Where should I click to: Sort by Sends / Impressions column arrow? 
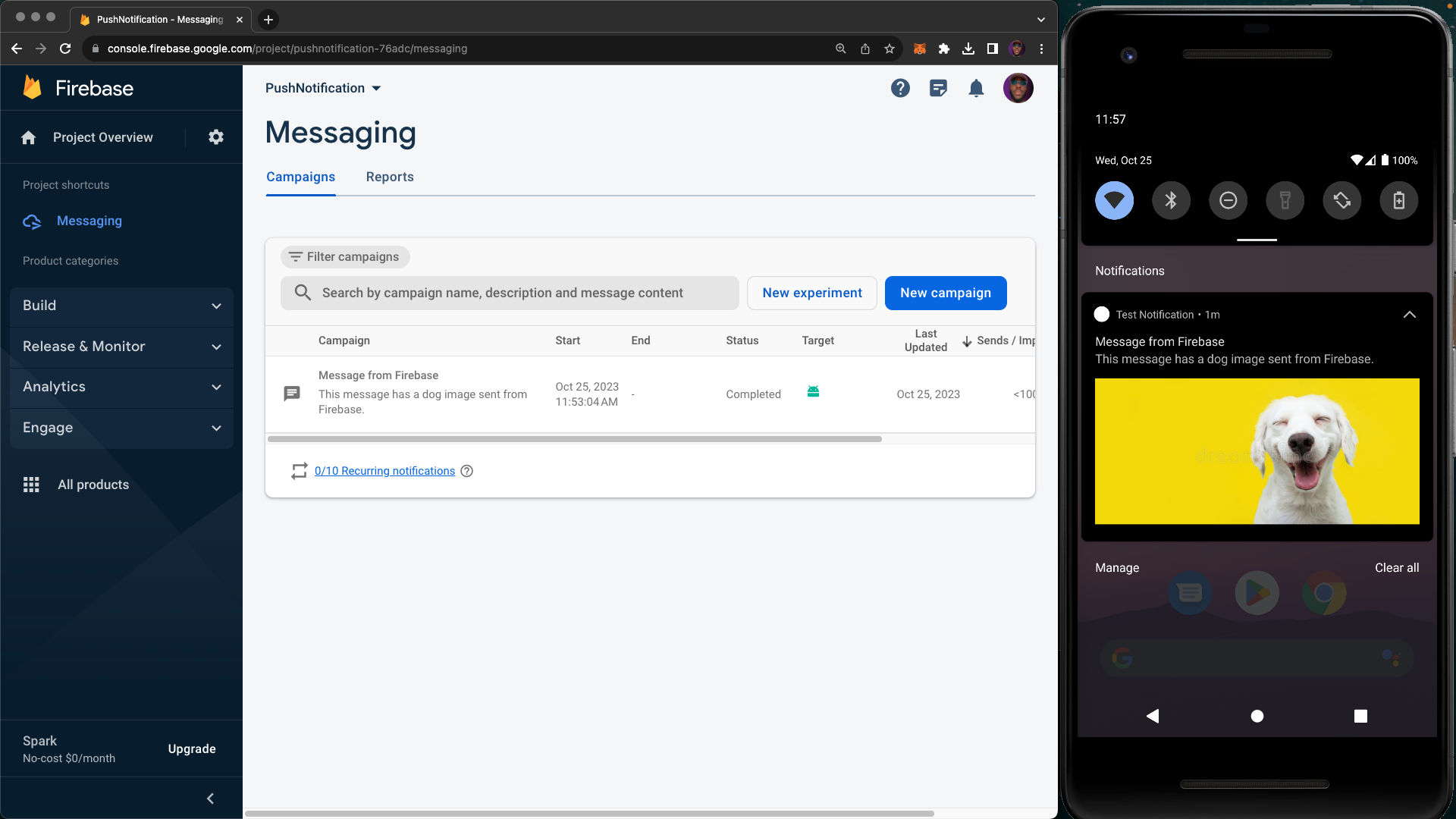pyautogui.click(x=967, y=341)
